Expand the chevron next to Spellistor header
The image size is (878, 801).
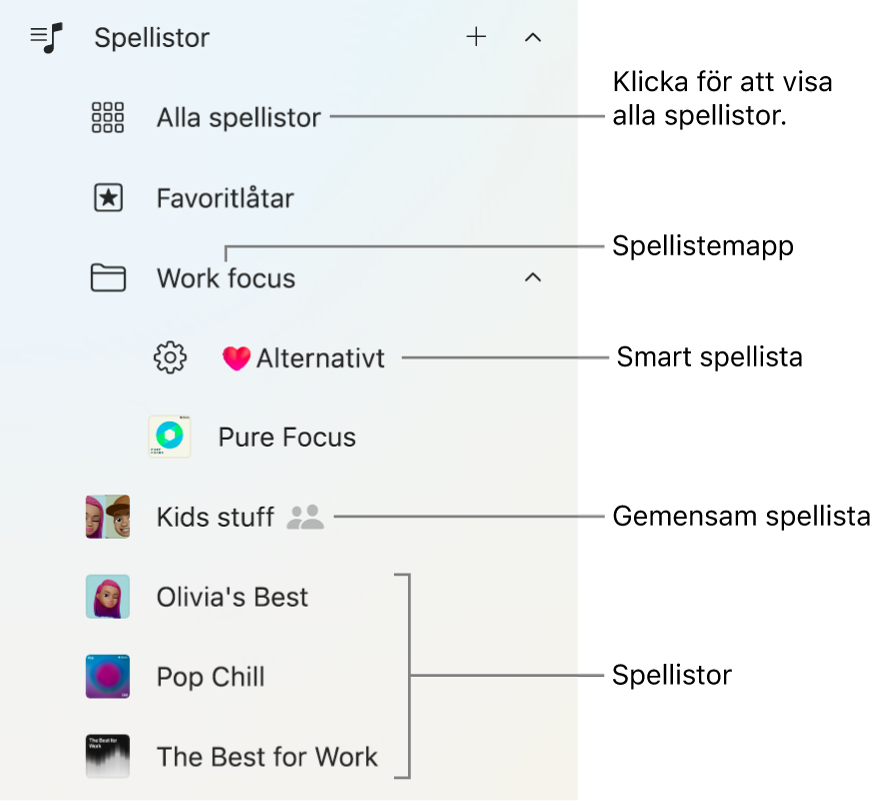532,37
